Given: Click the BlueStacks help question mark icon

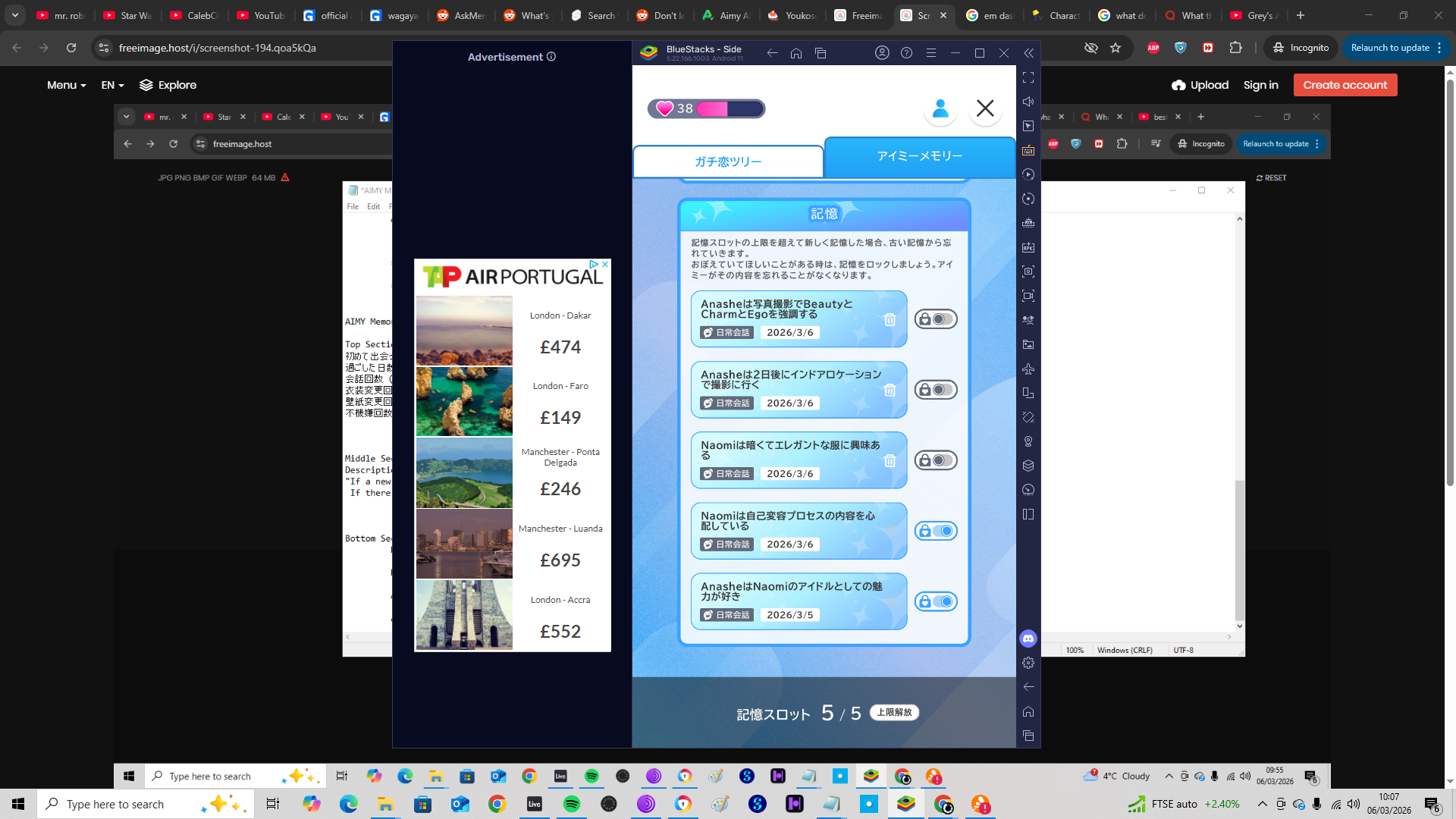Looking at the screenshot, I should [x=906, y=53].
